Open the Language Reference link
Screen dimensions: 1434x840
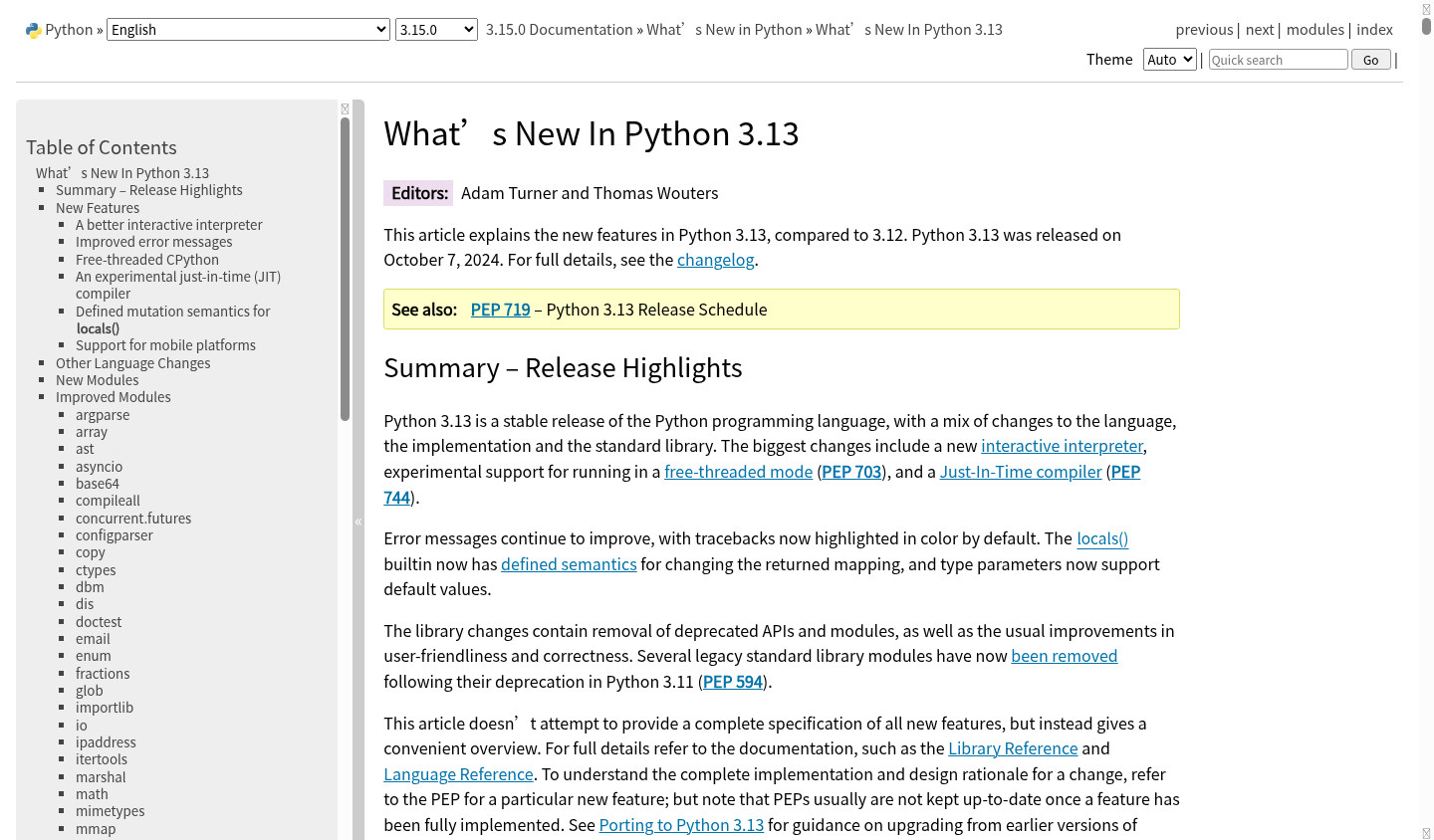pyautogui.click(x=458, y=774)
